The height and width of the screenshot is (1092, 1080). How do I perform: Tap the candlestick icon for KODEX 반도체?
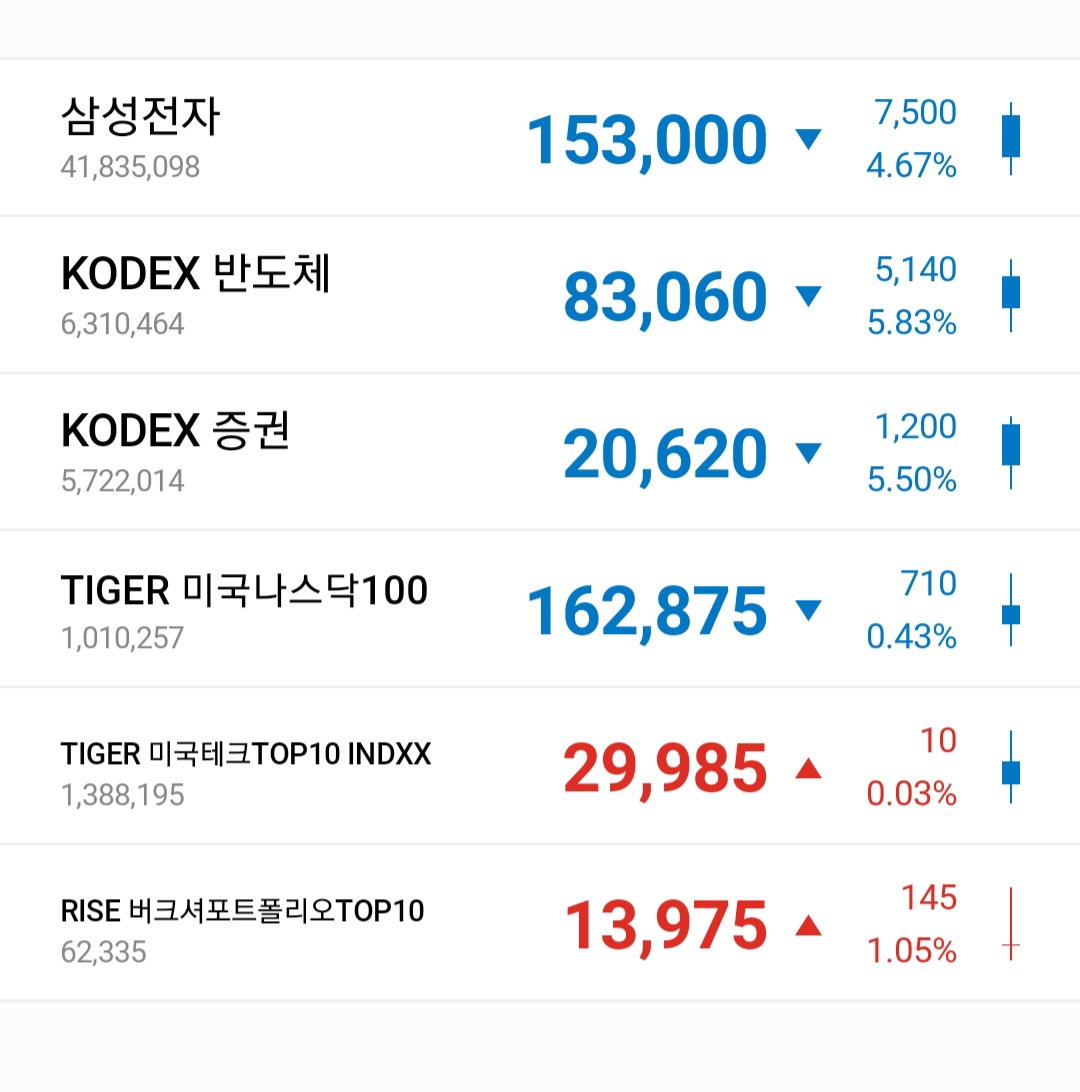[x=1011, y=295]
